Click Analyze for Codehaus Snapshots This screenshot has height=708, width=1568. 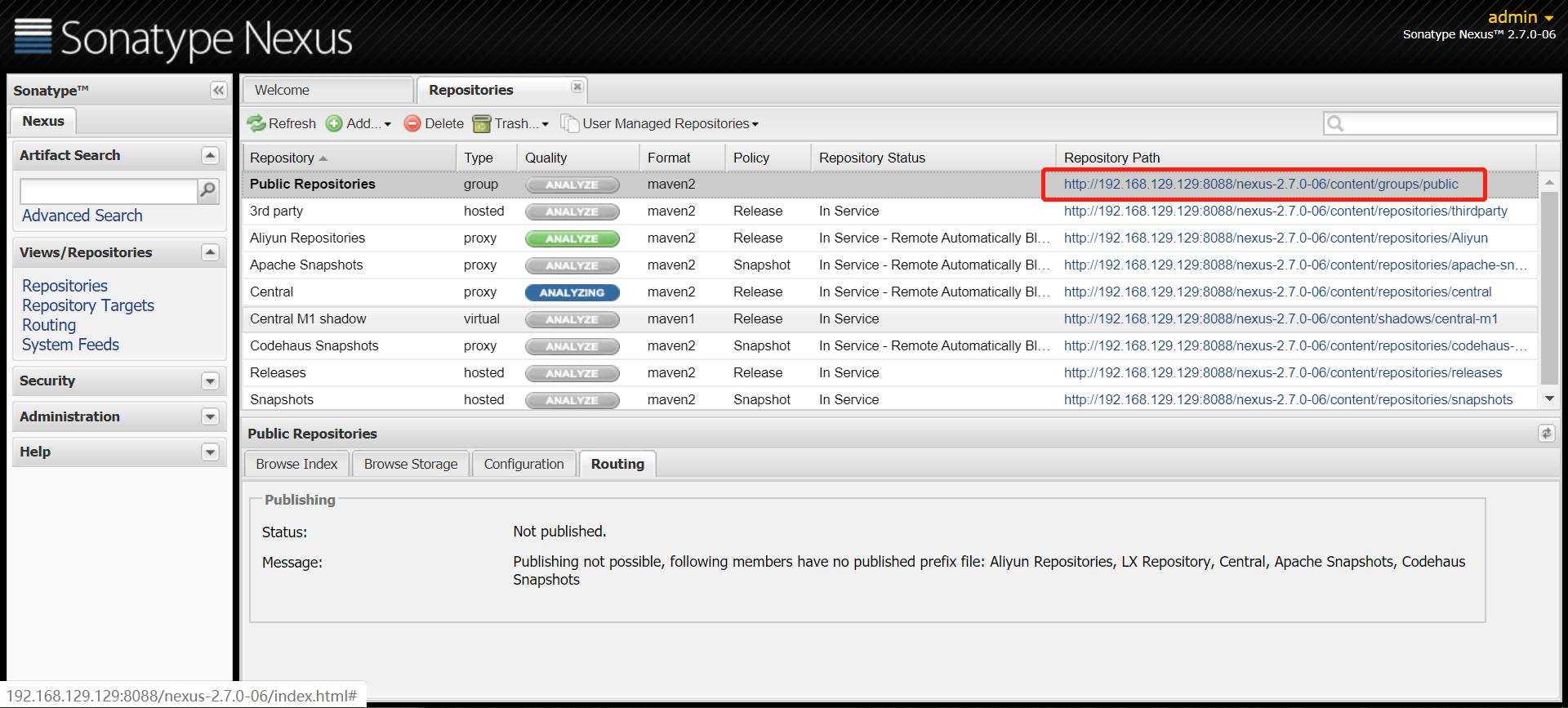pos(572,346)
